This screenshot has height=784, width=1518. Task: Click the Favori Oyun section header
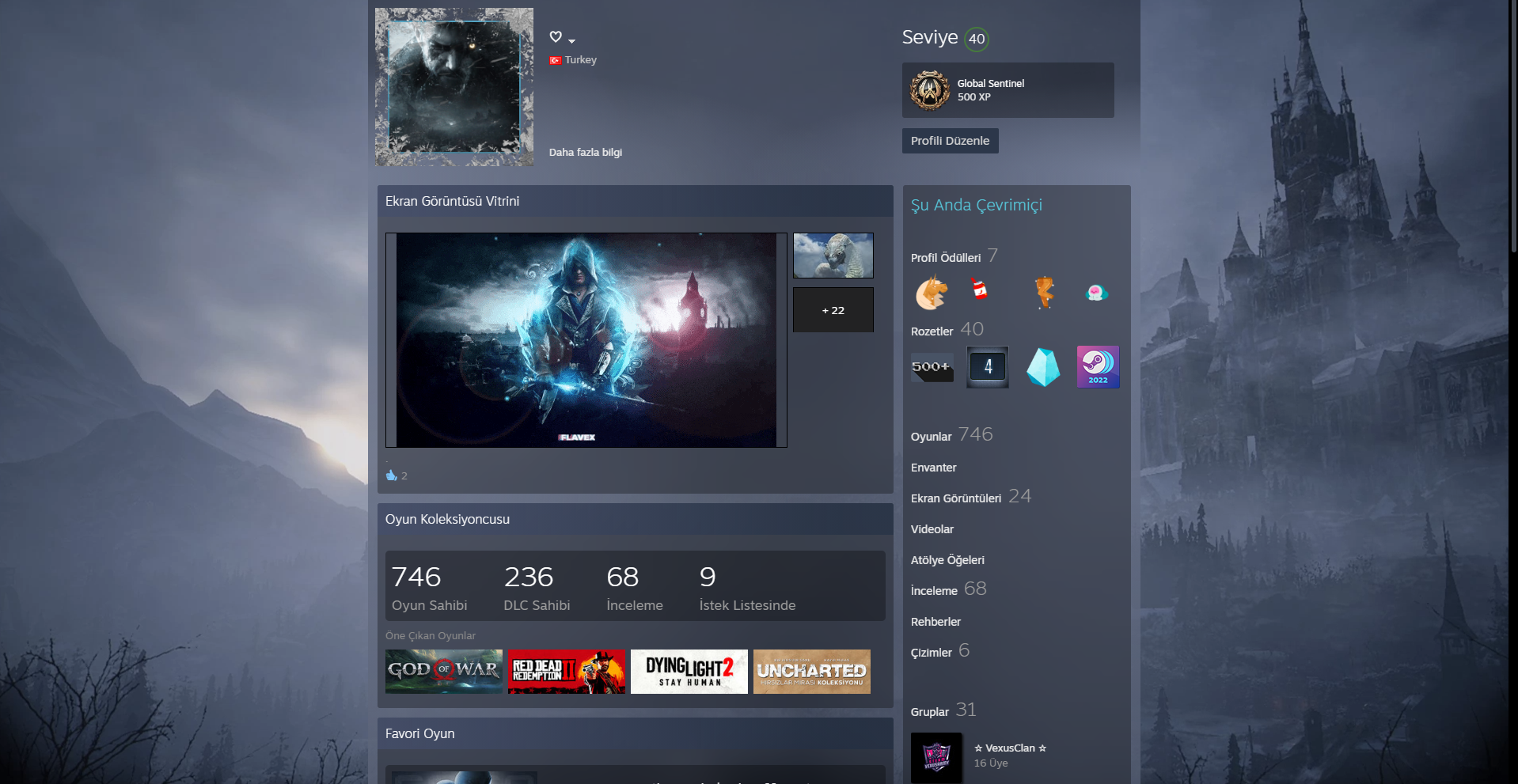point(636,733)
